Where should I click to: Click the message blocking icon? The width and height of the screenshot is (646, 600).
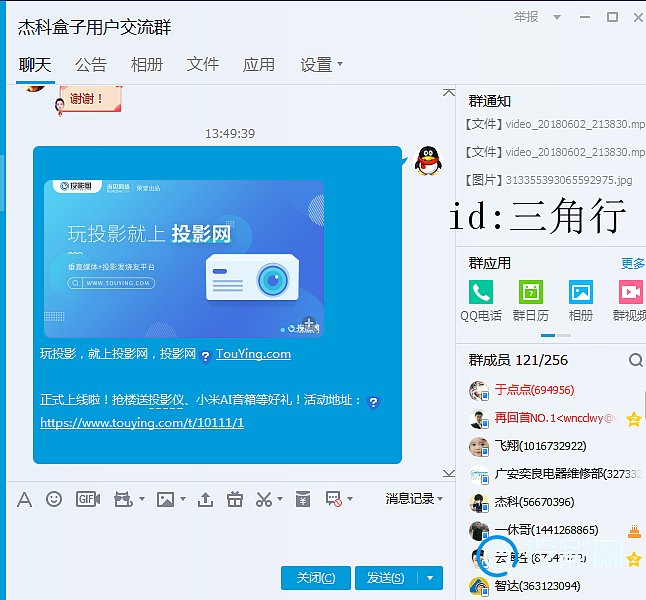334,499
